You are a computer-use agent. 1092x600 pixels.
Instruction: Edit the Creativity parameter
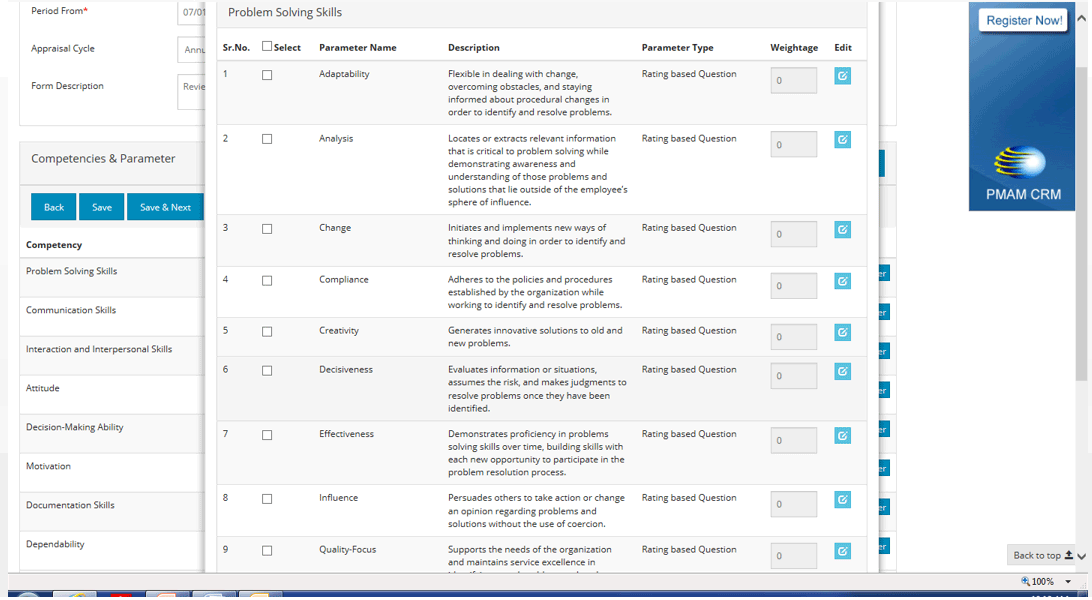tap(842, 333)
